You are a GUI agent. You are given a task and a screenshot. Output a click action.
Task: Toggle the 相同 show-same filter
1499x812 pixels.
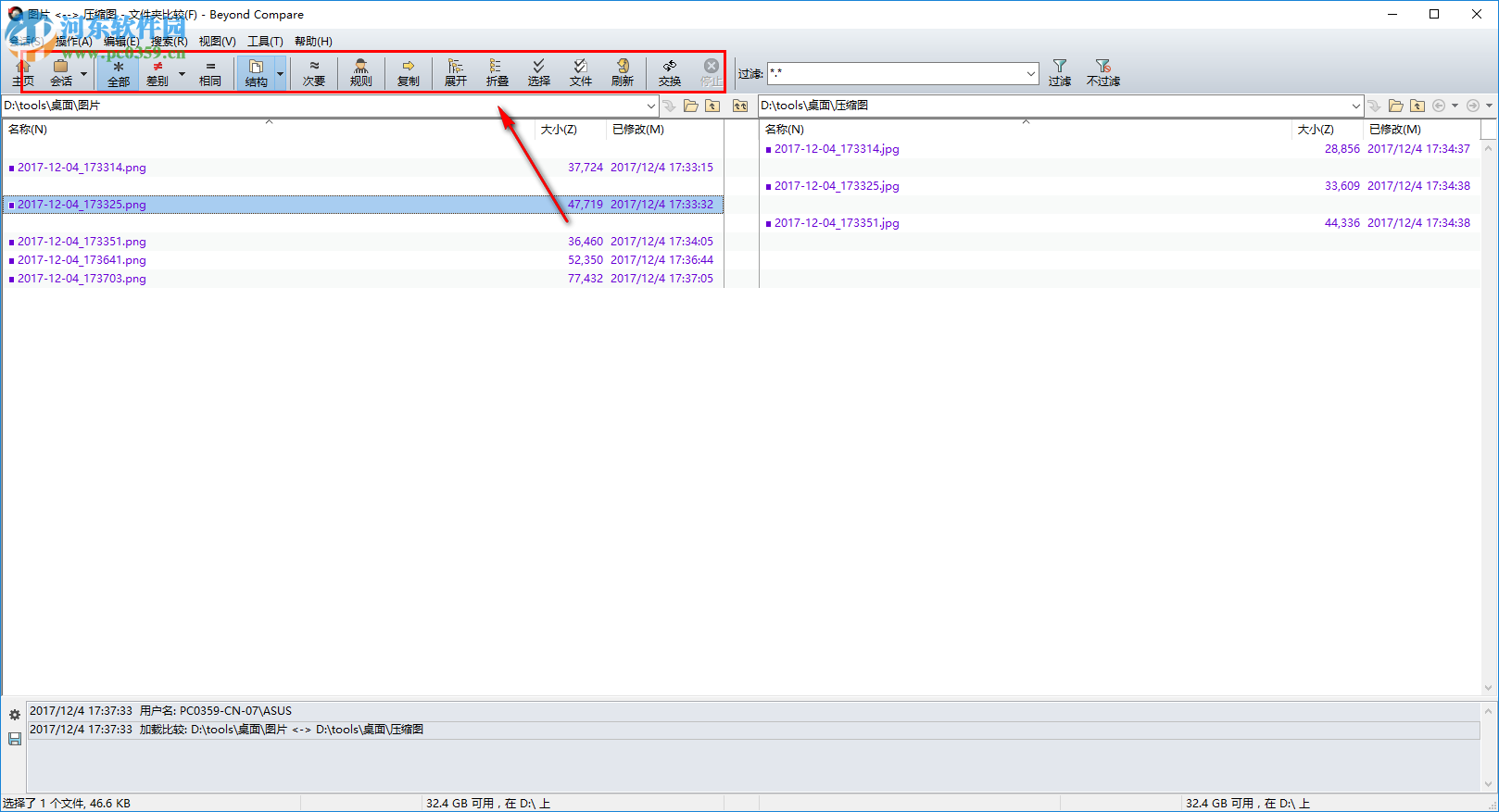point(210,72)
